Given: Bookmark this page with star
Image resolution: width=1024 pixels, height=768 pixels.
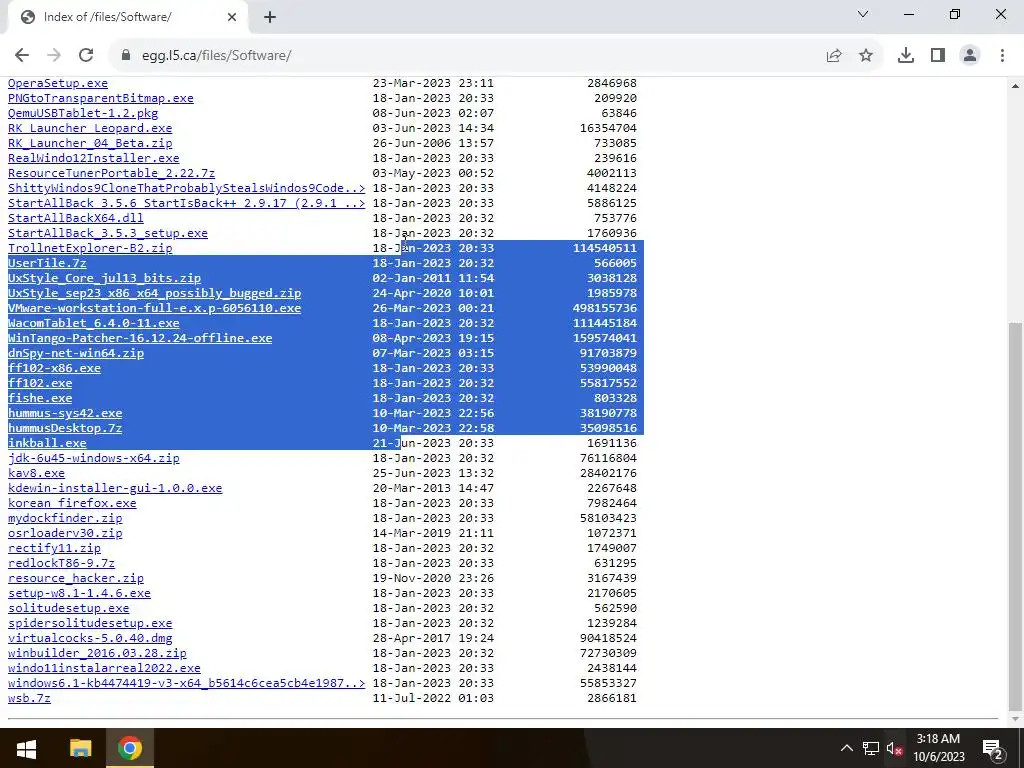Looking at the screenshot, I should point(866,56).
